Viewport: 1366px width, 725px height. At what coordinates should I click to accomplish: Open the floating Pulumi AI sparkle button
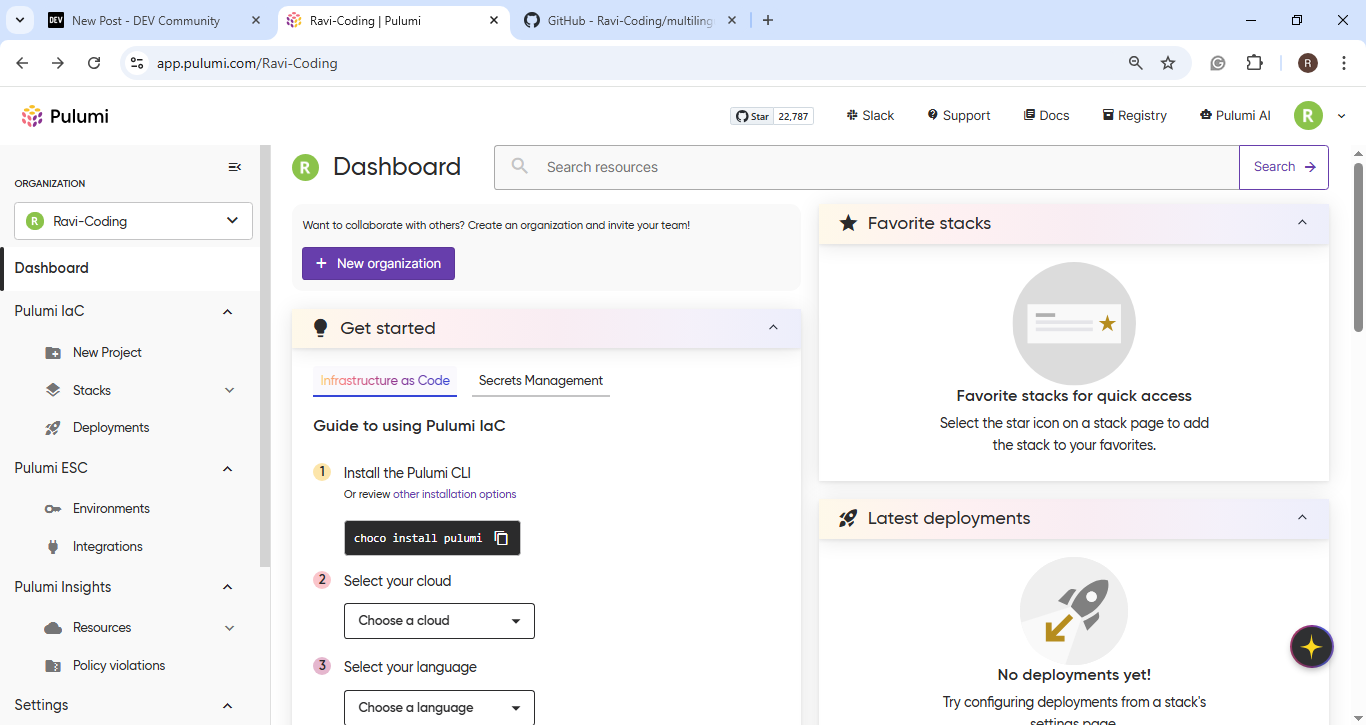pyautogui.click(x=1311, y=647)
